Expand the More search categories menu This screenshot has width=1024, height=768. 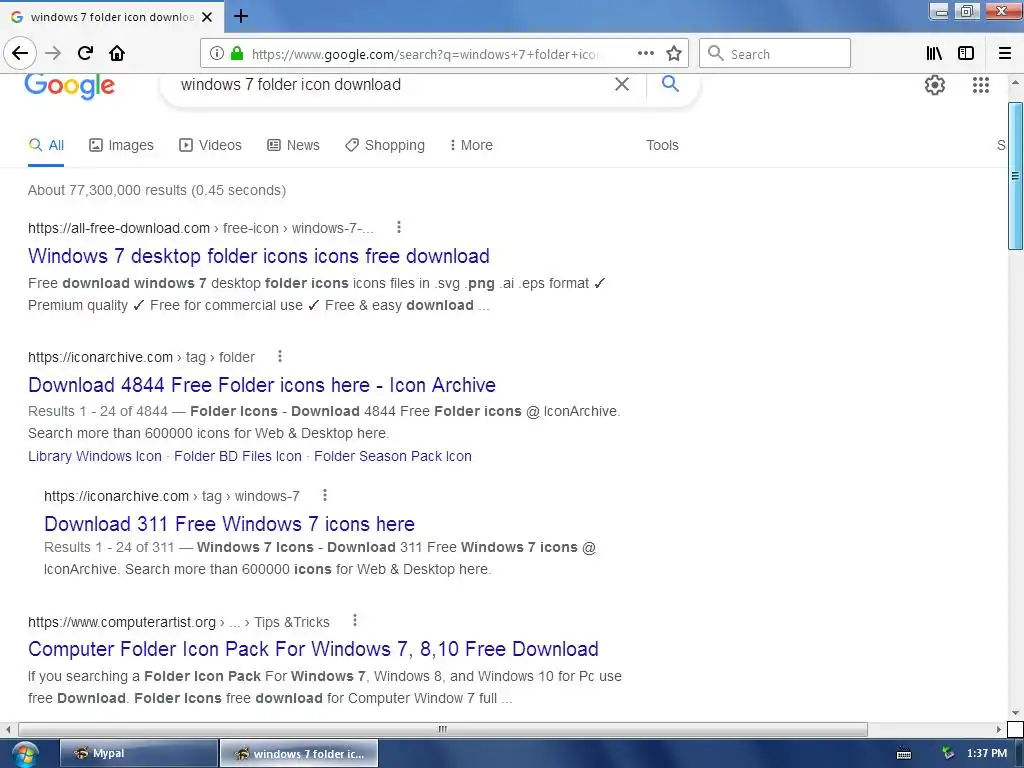471,146
